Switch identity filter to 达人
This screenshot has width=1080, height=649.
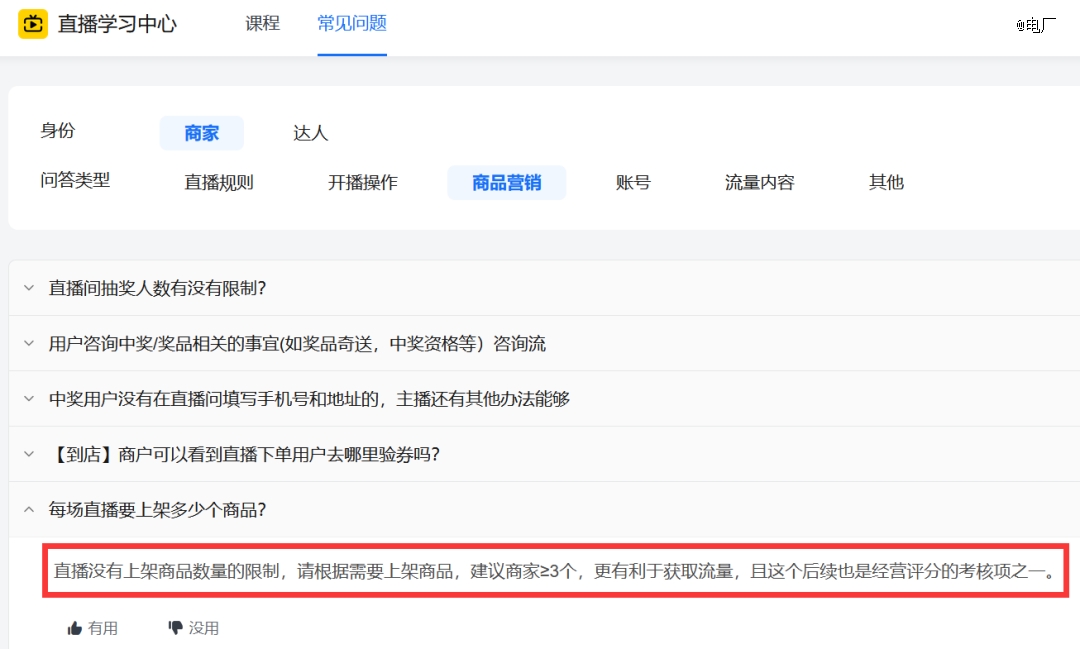[309, 132]
